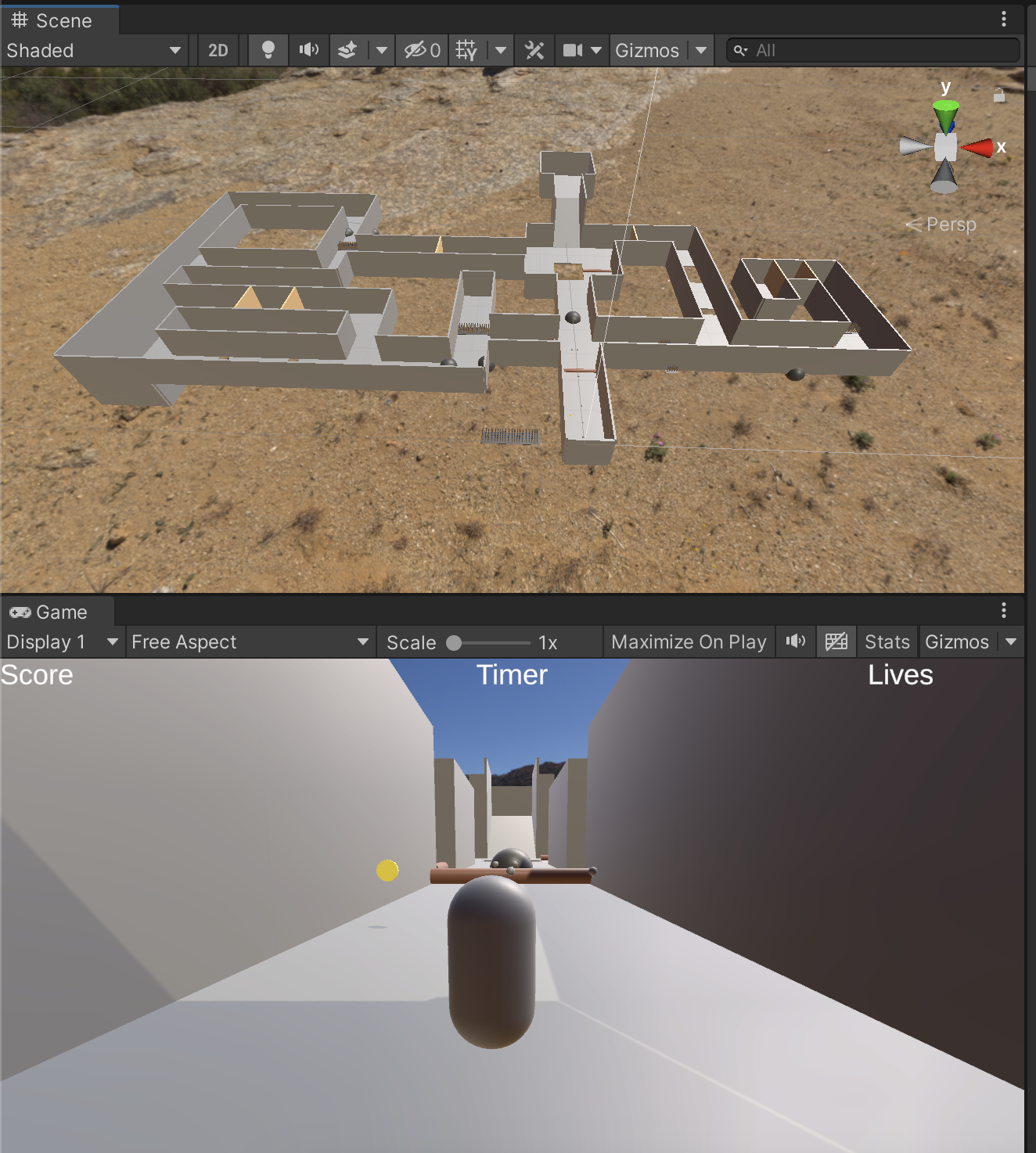Image resolution: width=1036 pixels, height=1153 pixels.
Task: Click the Score text in Game view
Action: tap(37, 675)
